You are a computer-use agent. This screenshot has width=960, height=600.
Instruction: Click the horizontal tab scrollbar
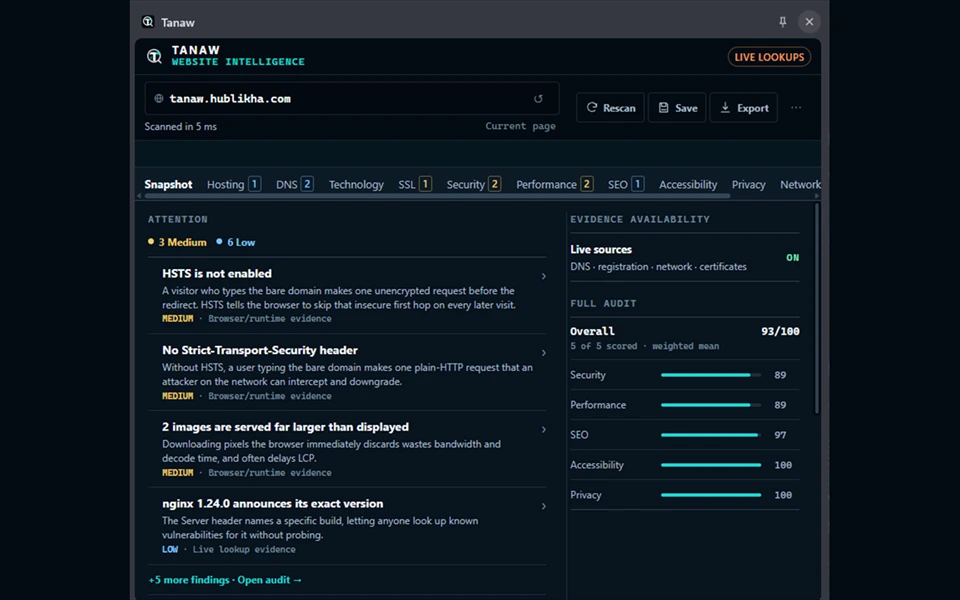point(437,196)
